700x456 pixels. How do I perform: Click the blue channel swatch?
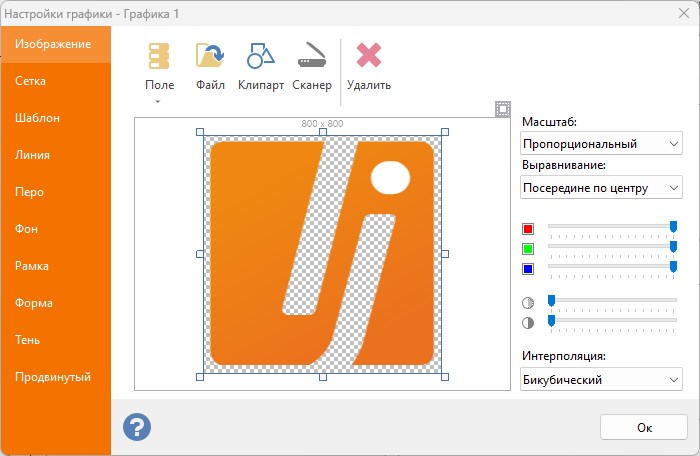pos(528,269)
